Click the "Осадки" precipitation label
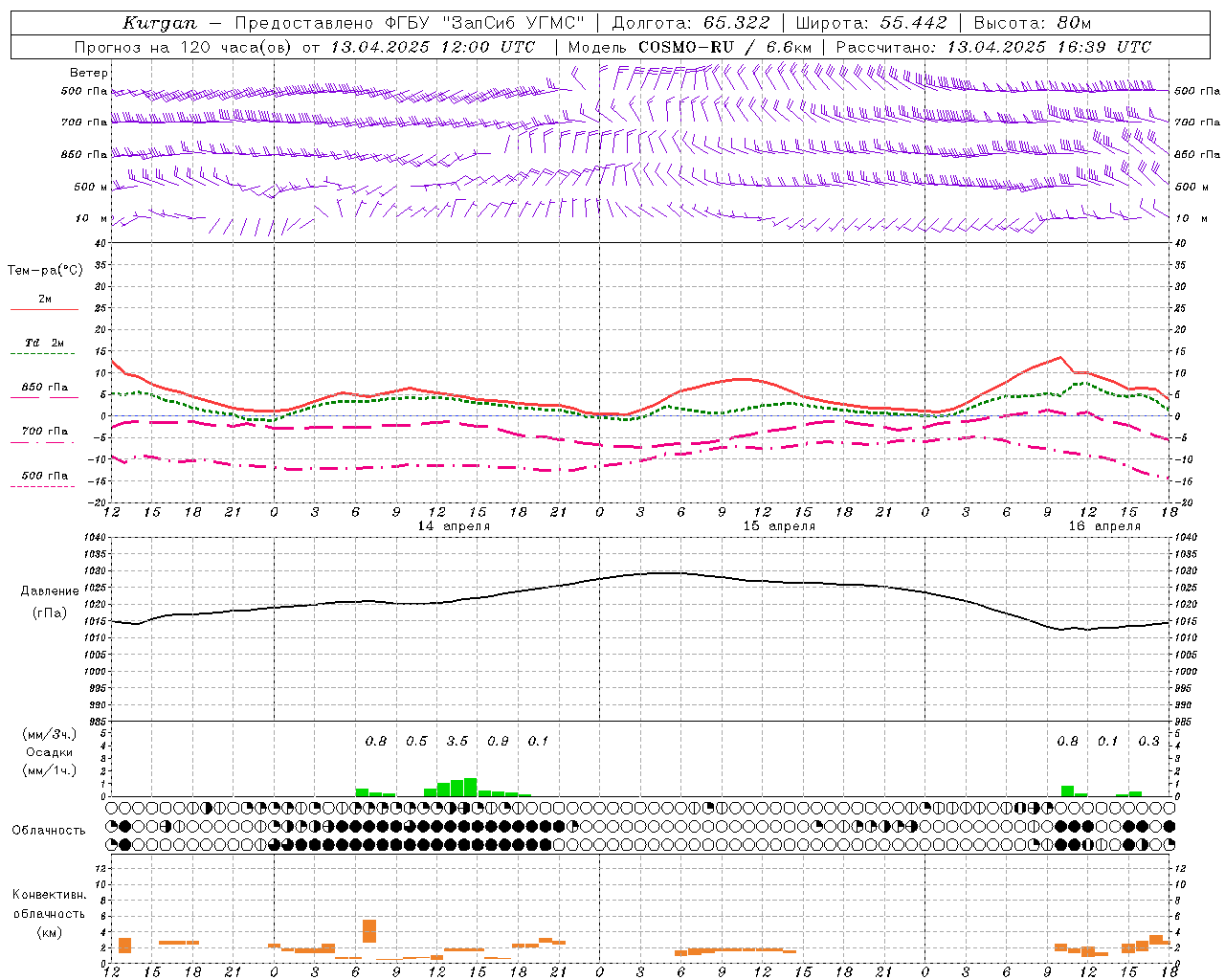The image size is (1225, 980). (50, 752)
